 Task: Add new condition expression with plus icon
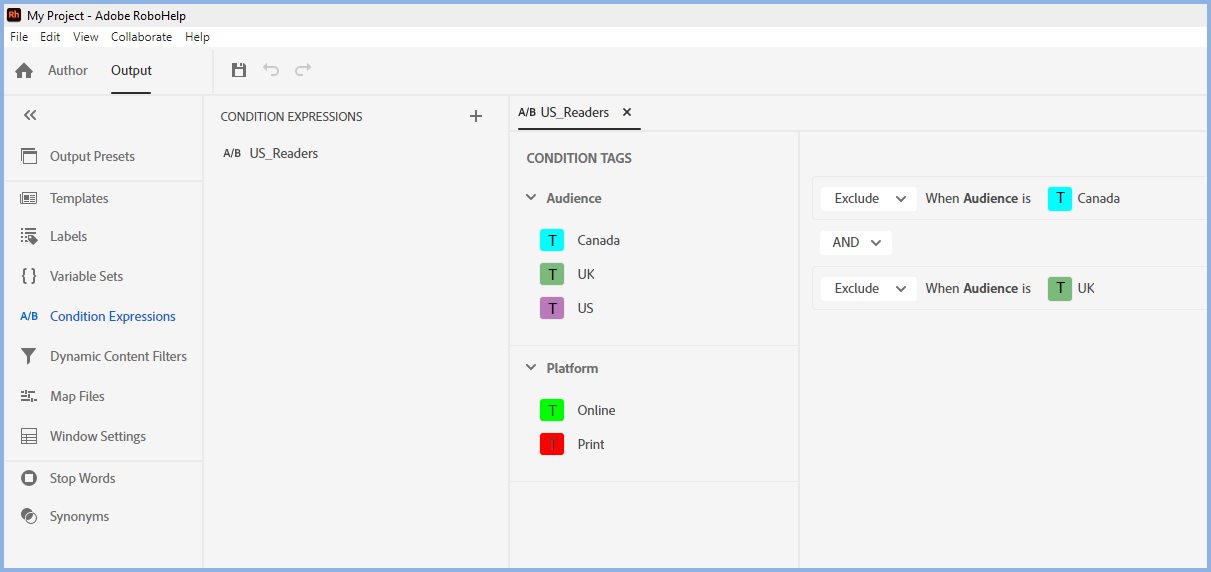[476, 117]
